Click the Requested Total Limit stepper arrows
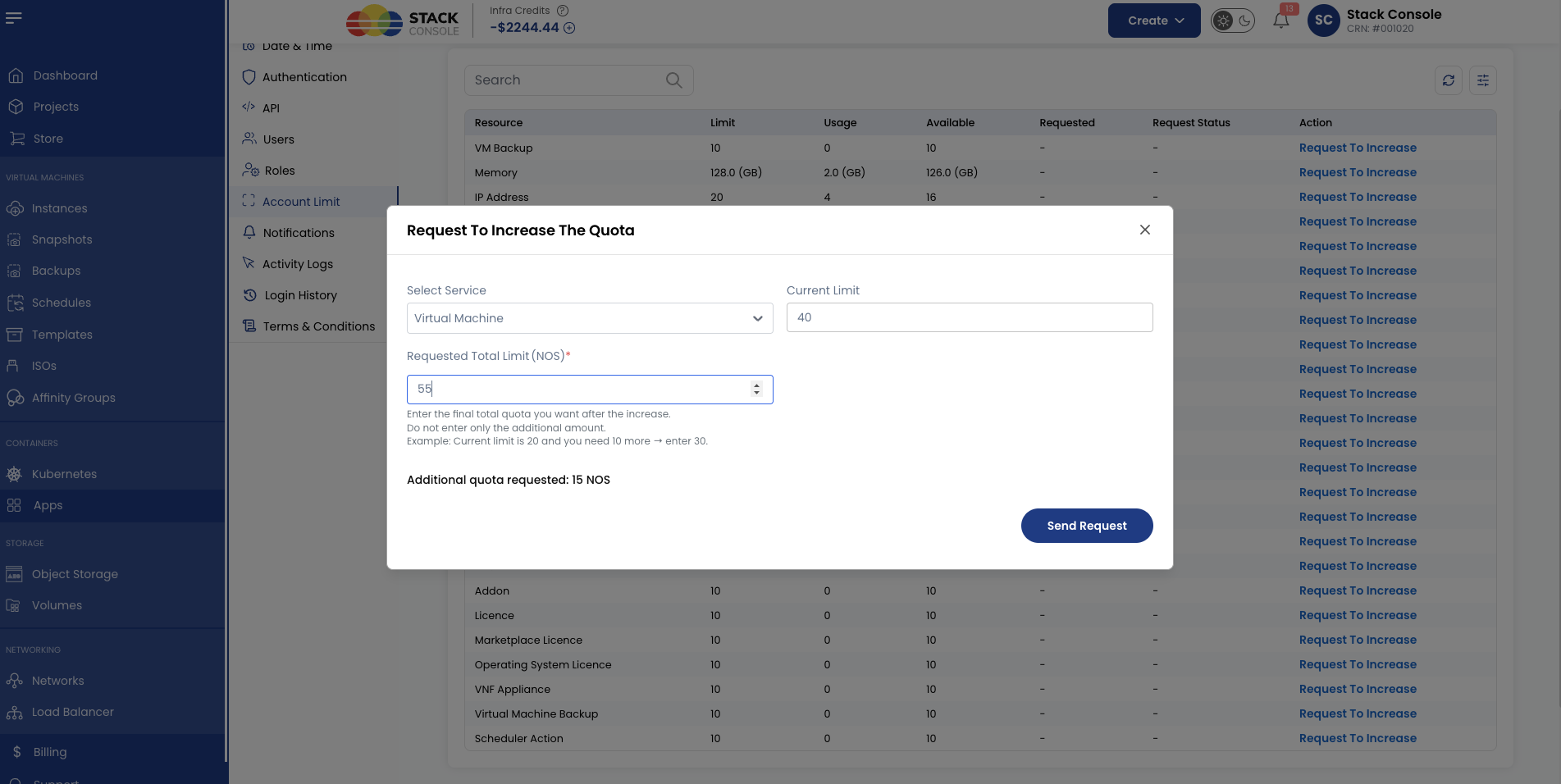This screenshot has height=784, width=1561. pyautogui.click(x=756, y=390)
